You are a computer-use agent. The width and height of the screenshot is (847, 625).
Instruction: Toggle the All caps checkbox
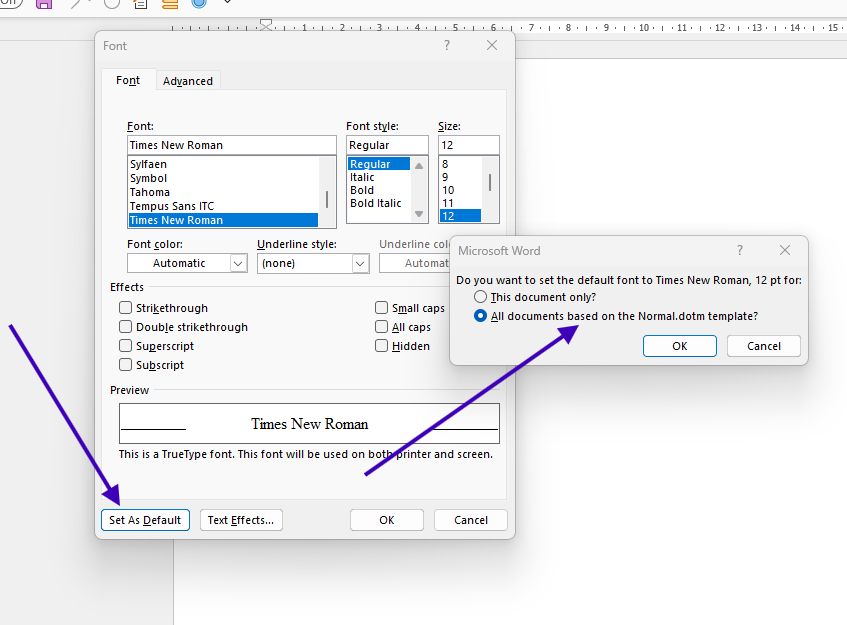tap(381, 327)
